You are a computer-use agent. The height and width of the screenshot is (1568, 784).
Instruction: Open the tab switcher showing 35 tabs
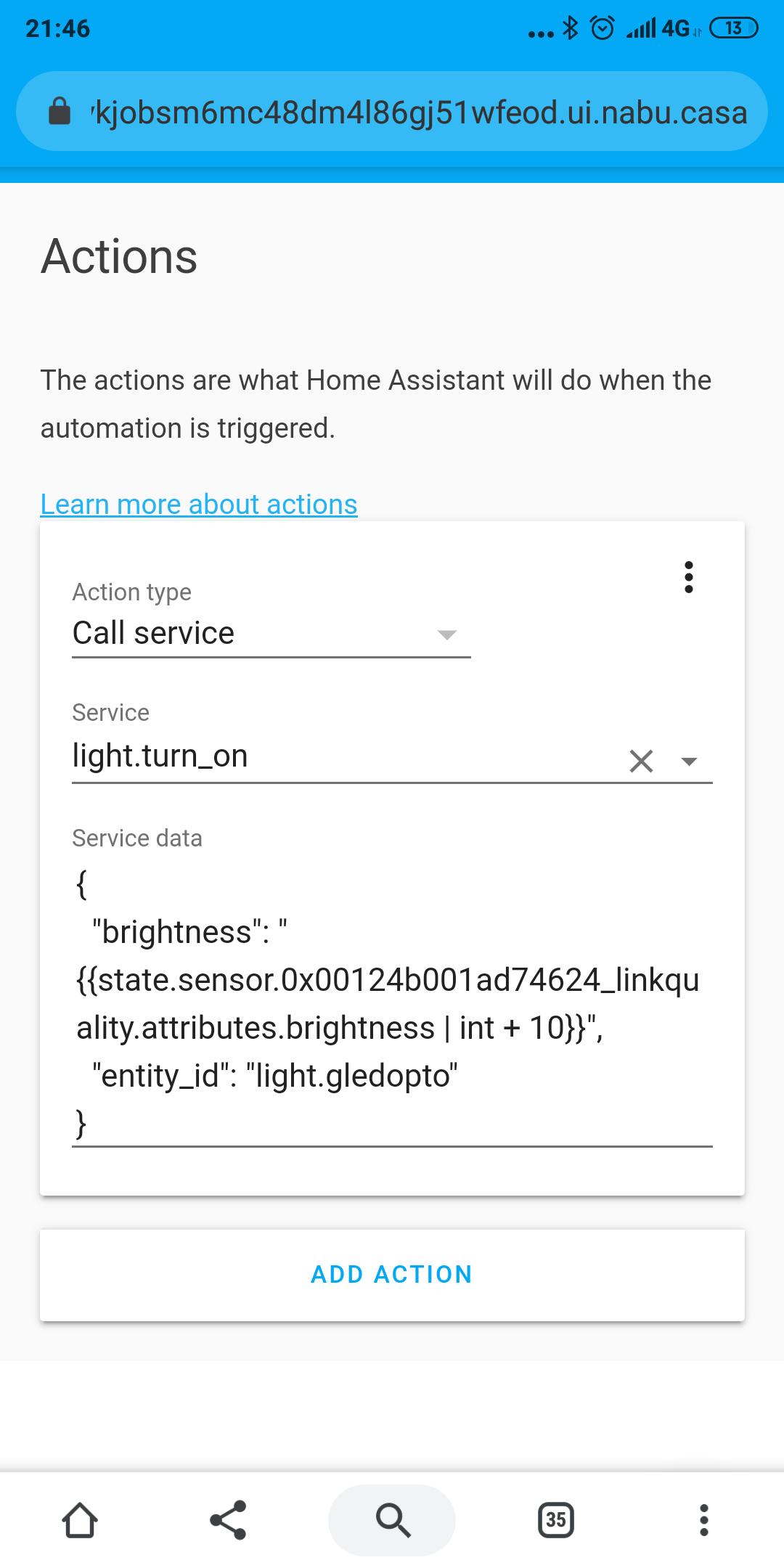tap(556, 1520)
